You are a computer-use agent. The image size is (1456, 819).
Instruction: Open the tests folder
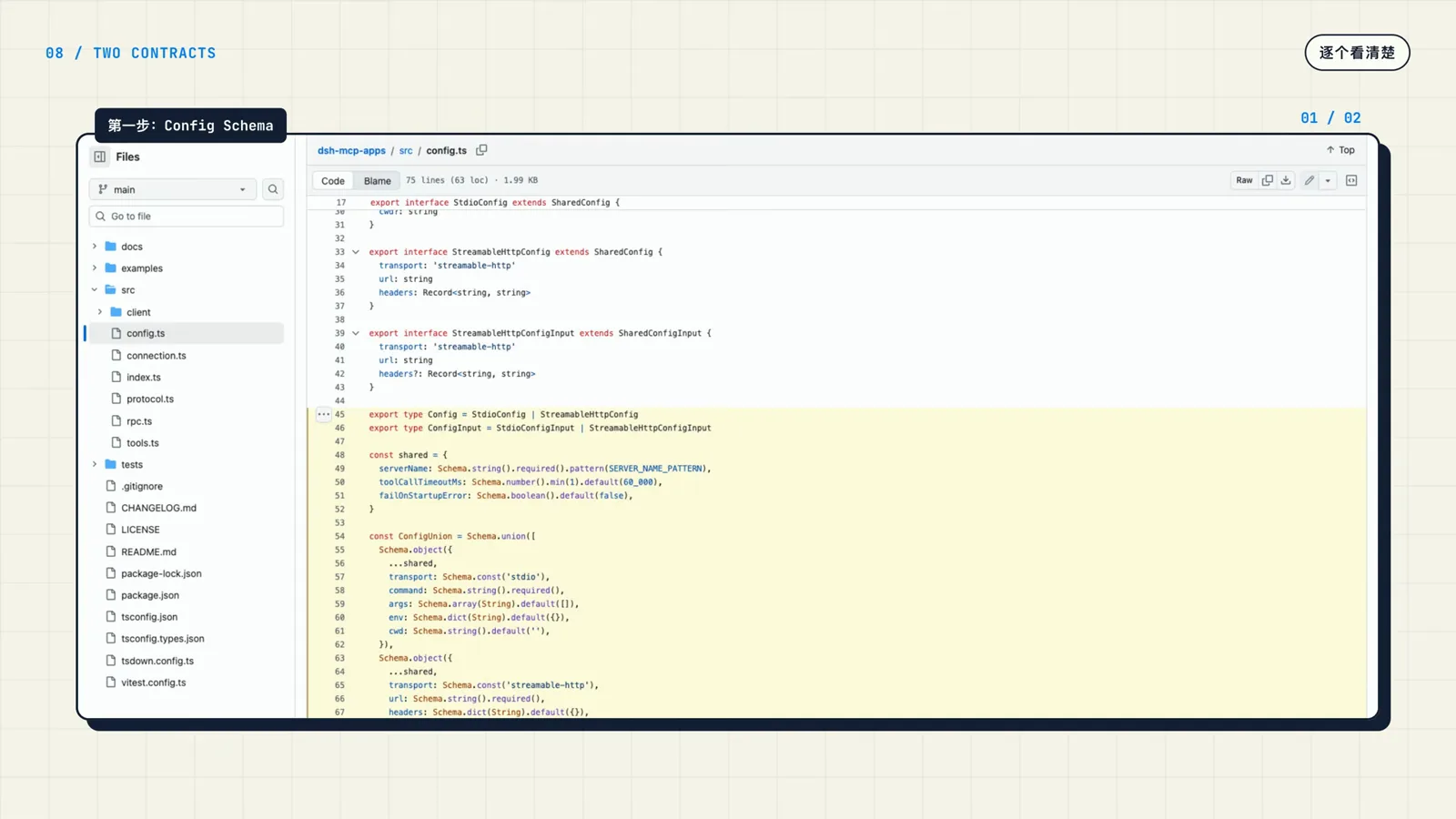pyautogui.click(x=132, y=465)
